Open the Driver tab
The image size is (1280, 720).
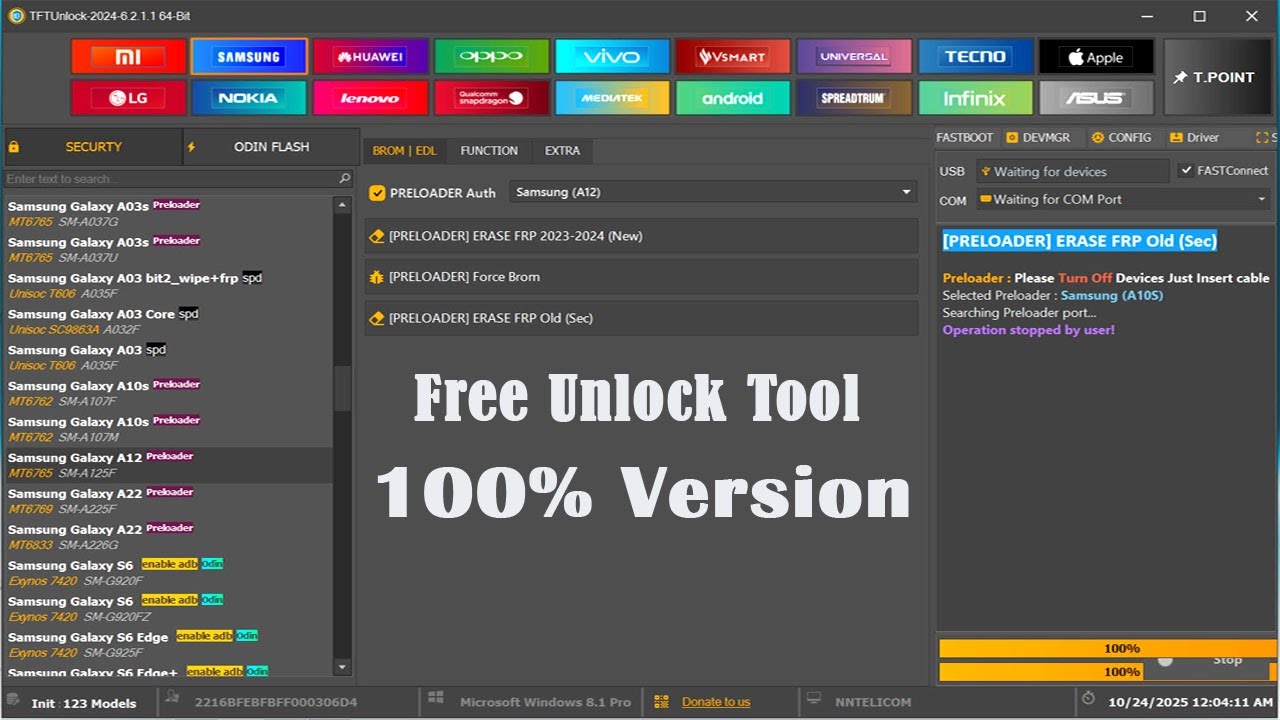(x=1194, y=138)
